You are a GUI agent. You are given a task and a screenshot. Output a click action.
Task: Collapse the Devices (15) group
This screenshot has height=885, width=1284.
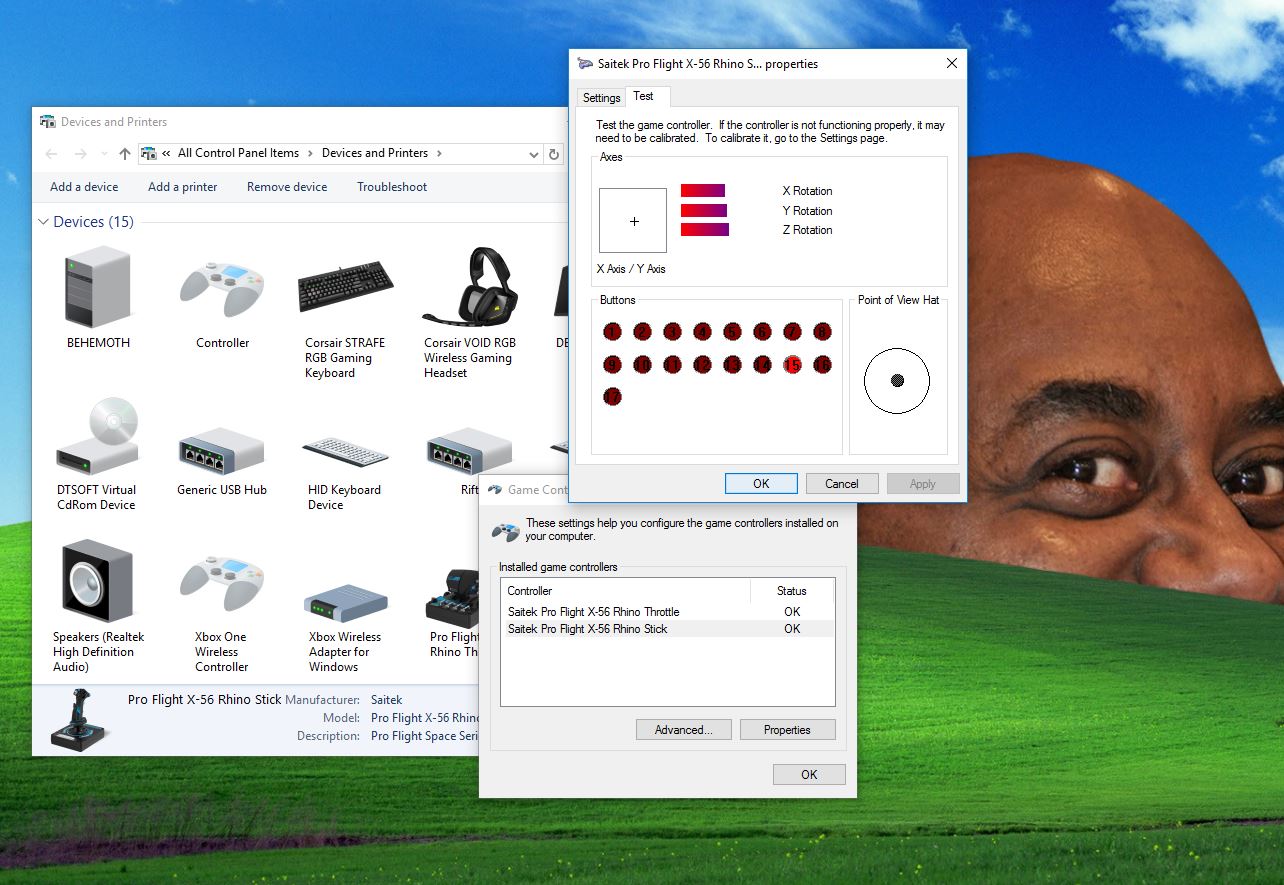point(43,222)
